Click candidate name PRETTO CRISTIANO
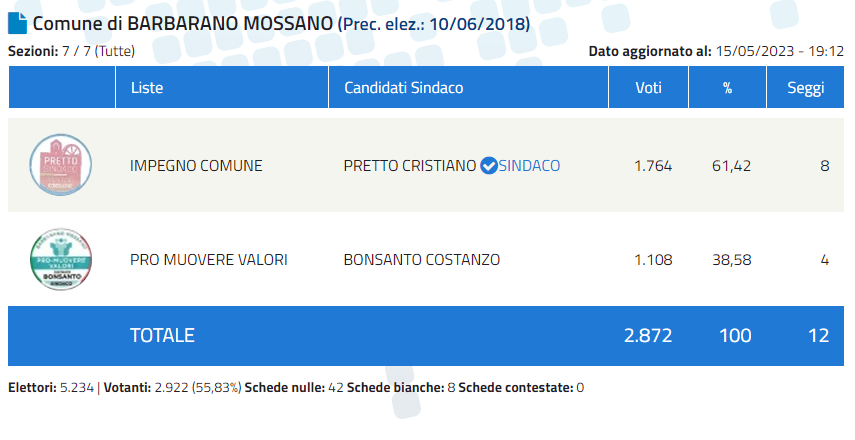The width and height of the screenshot is (855, 440). point(410,166)
